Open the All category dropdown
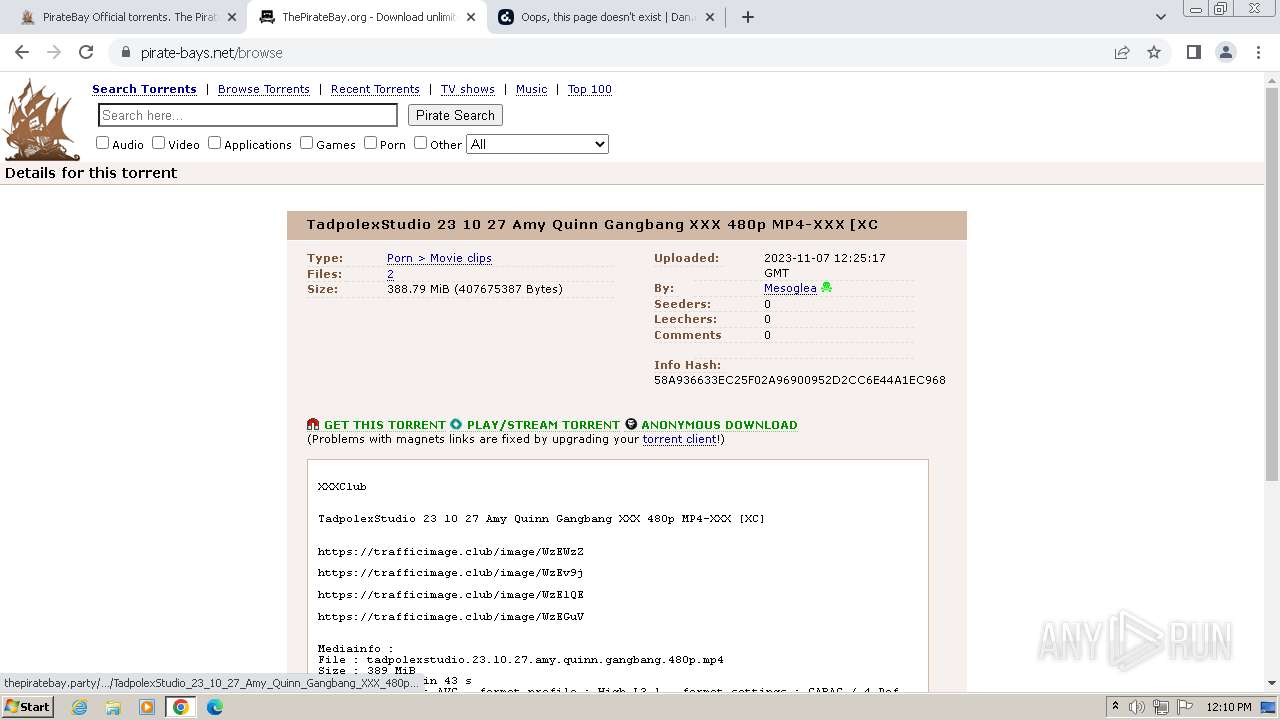The height and width of the screenshot is (720, 1280). tap(537, 144)
